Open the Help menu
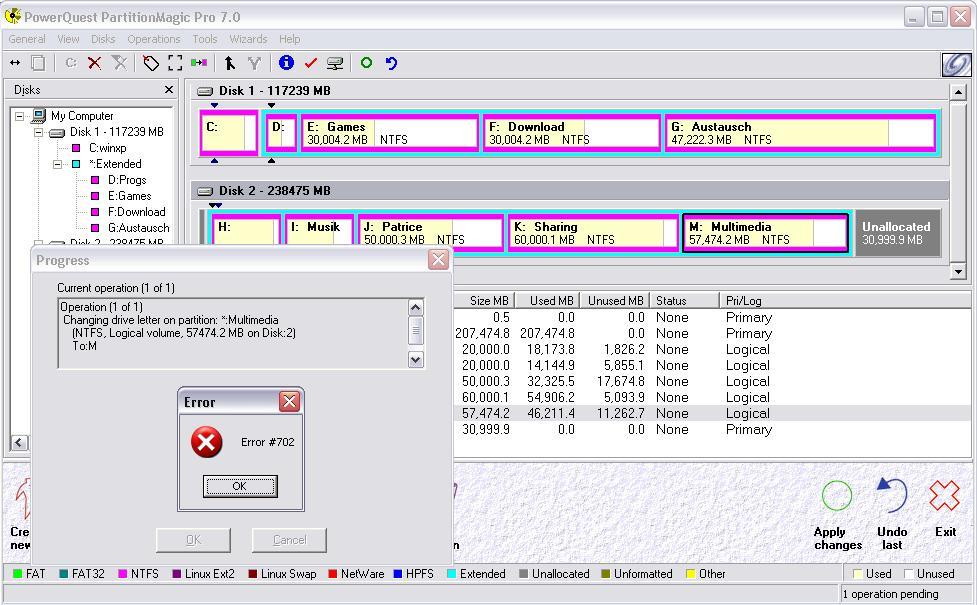Image resolution: width=977 pixels, height=605 pixels. coord(289,39)
